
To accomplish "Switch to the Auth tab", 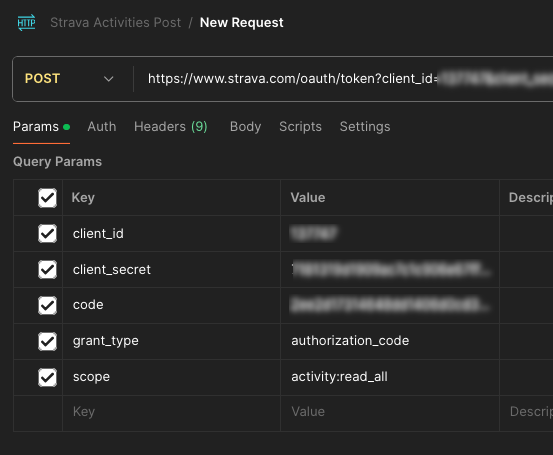I will click(x=102, y=127).
